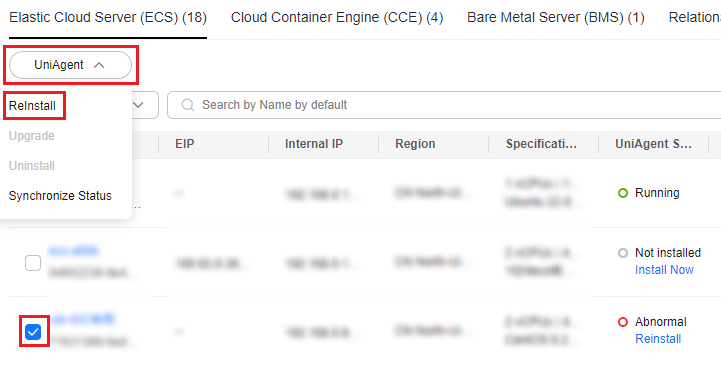The width and height of the screenshot is (721, 365).
Task: Click the gray Not installed status circle
Action: (x=623, y=253)
